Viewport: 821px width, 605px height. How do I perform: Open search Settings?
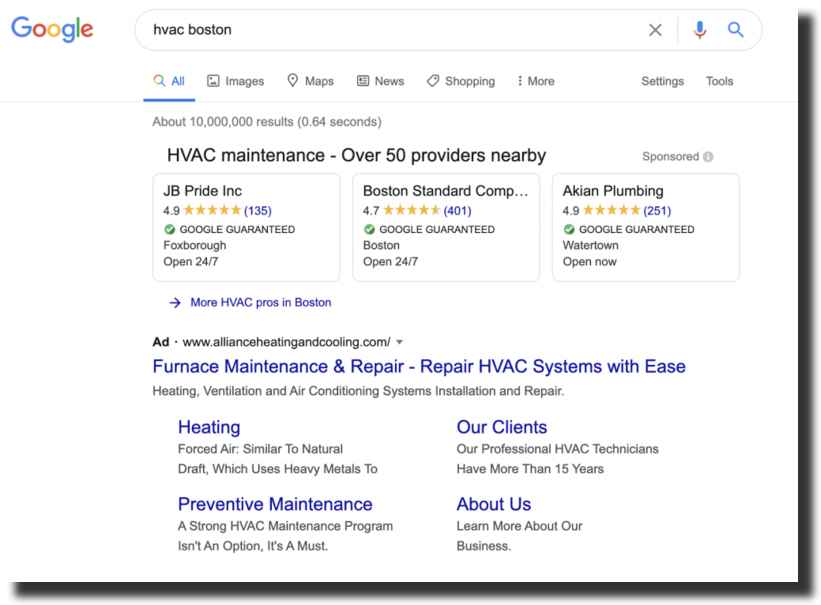(x=662, y=81)
